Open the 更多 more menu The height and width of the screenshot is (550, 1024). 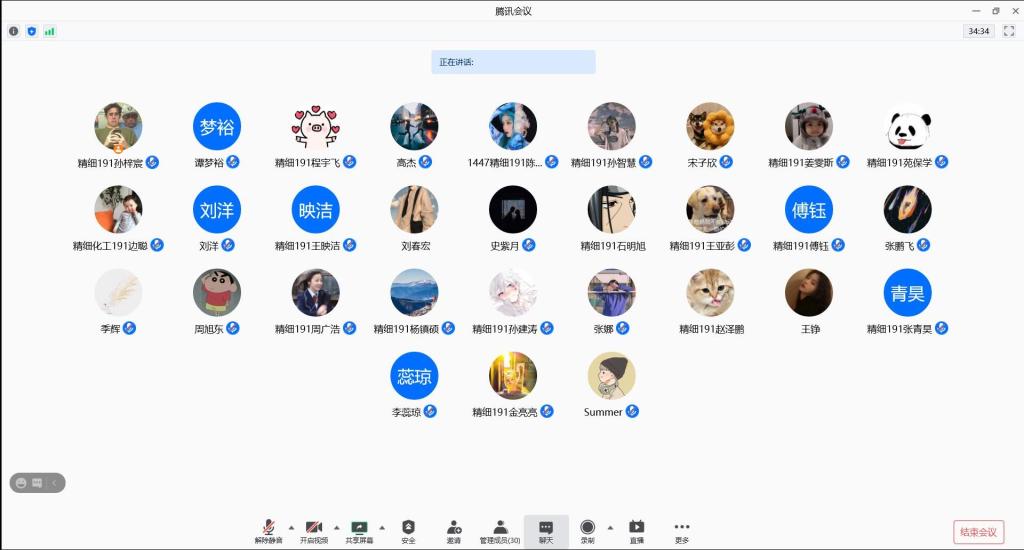coord(682,531)
